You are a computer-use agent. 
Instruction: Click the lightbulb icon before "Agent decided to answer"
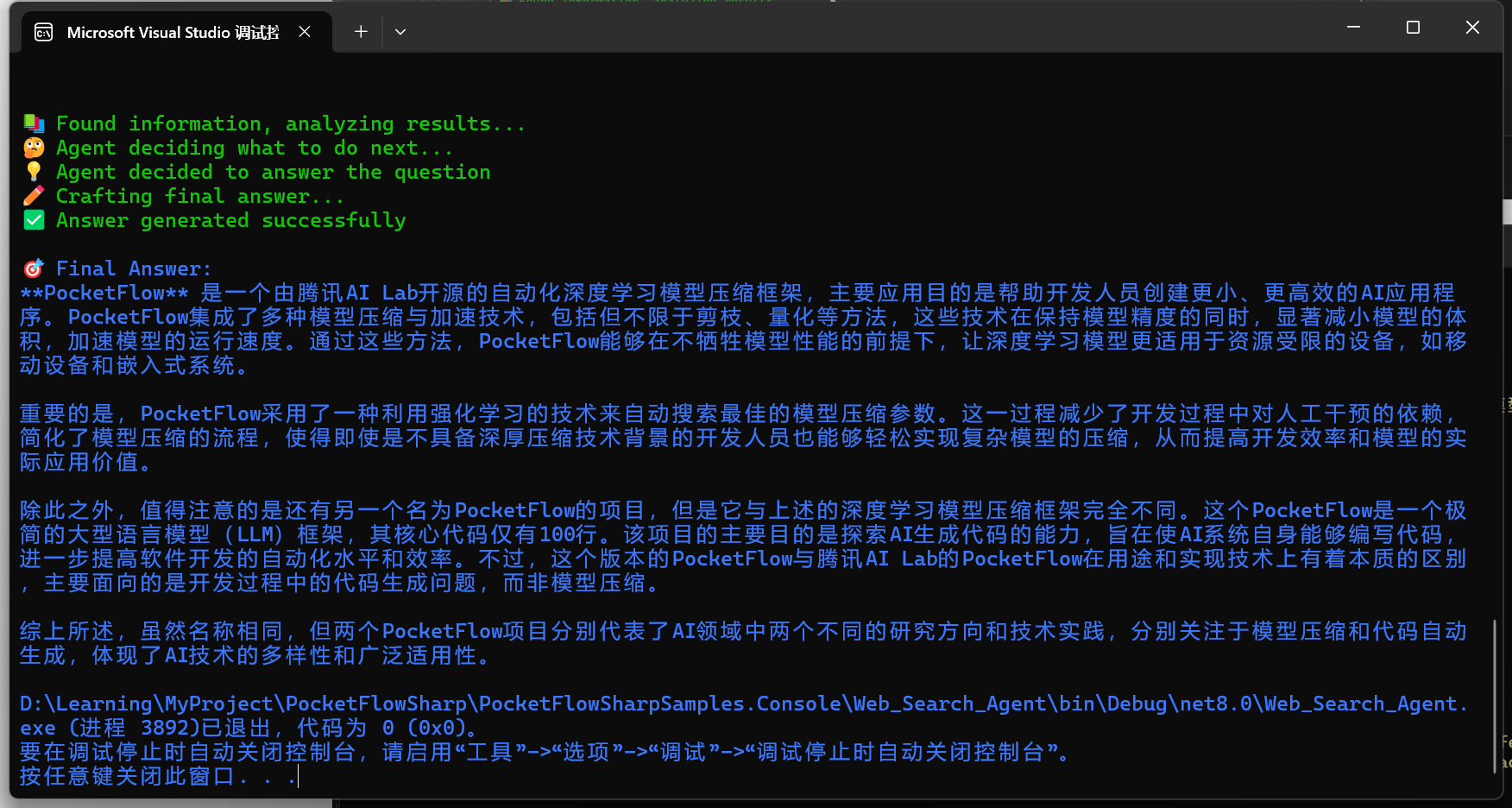click(33, 171)
